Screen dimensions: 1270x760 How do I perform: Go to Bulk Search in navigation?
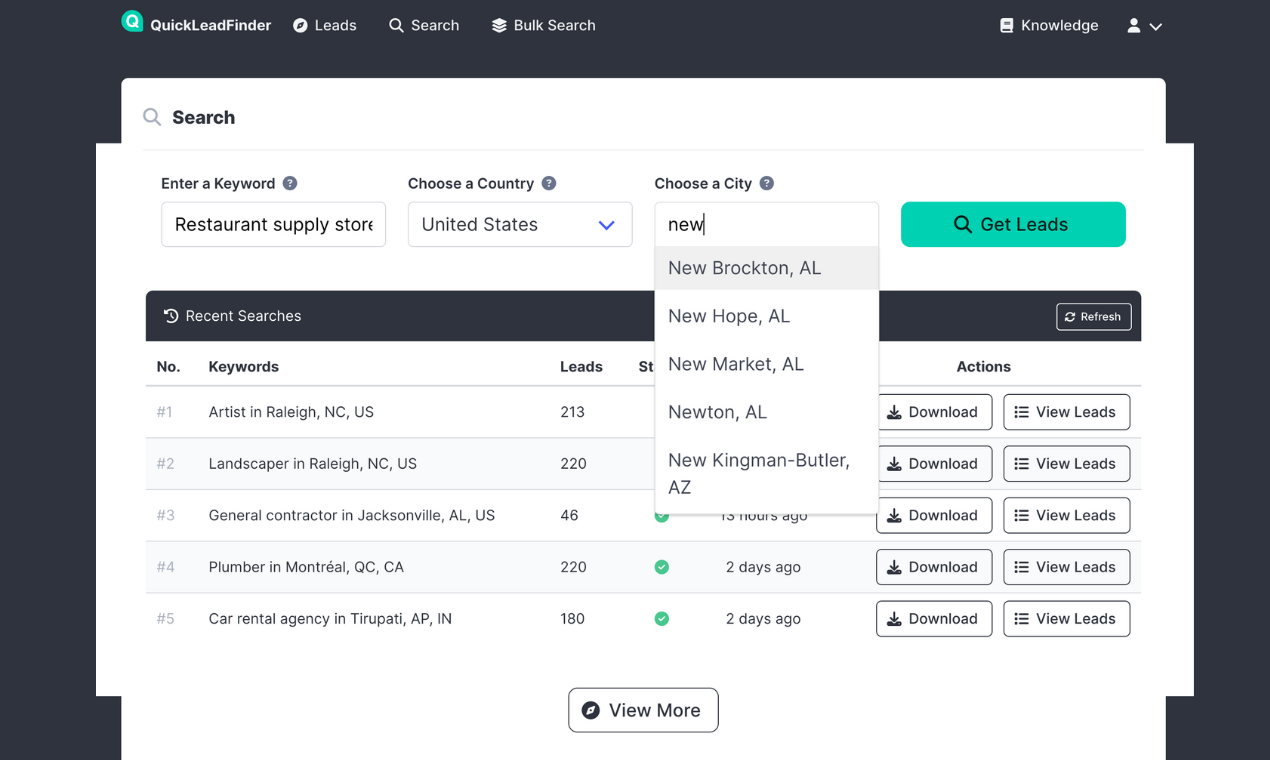pyautogui.click(x=543, y=26)
